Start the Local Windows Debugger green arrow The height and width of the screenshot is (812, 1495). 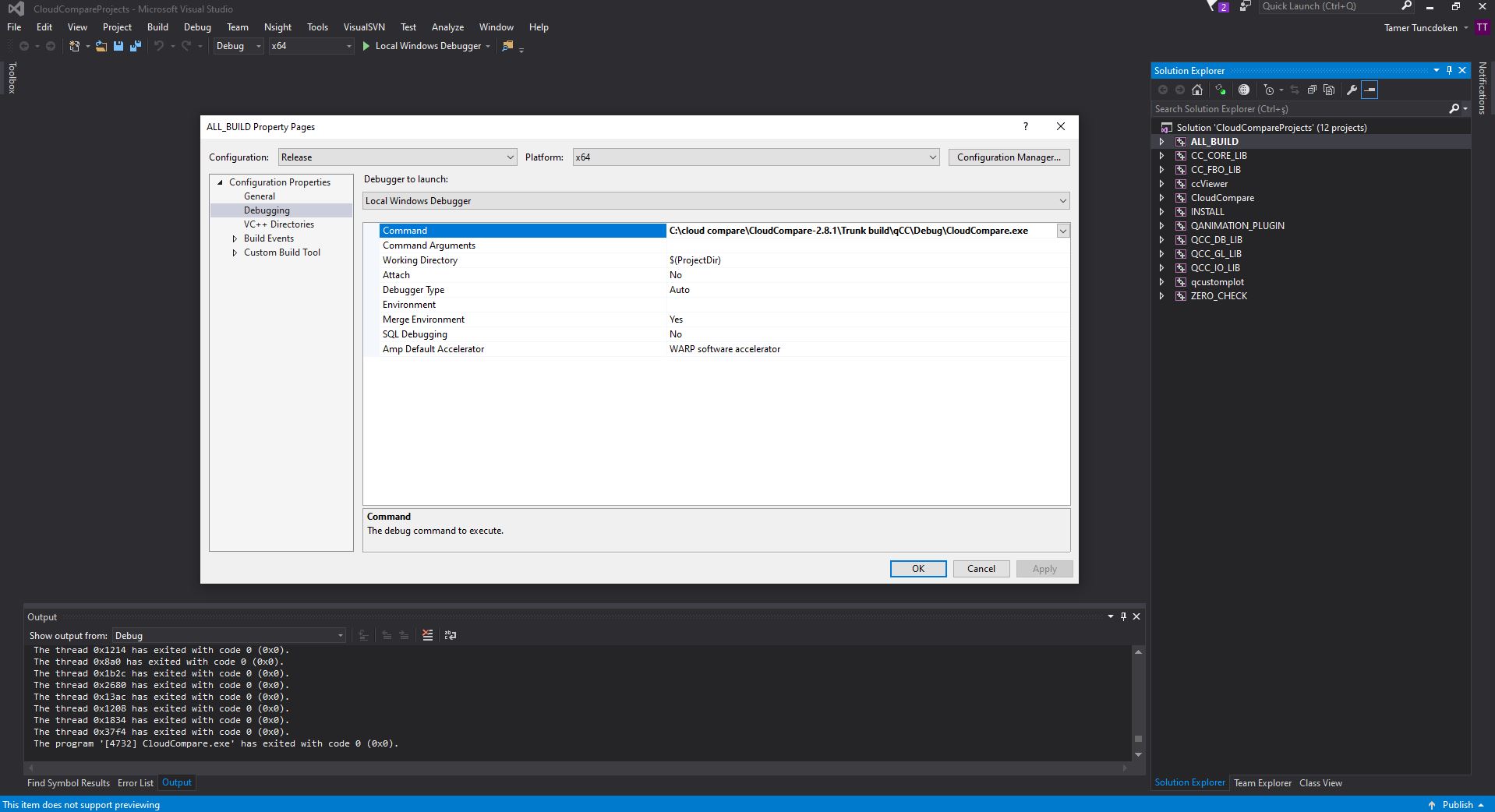coord(366,46)
